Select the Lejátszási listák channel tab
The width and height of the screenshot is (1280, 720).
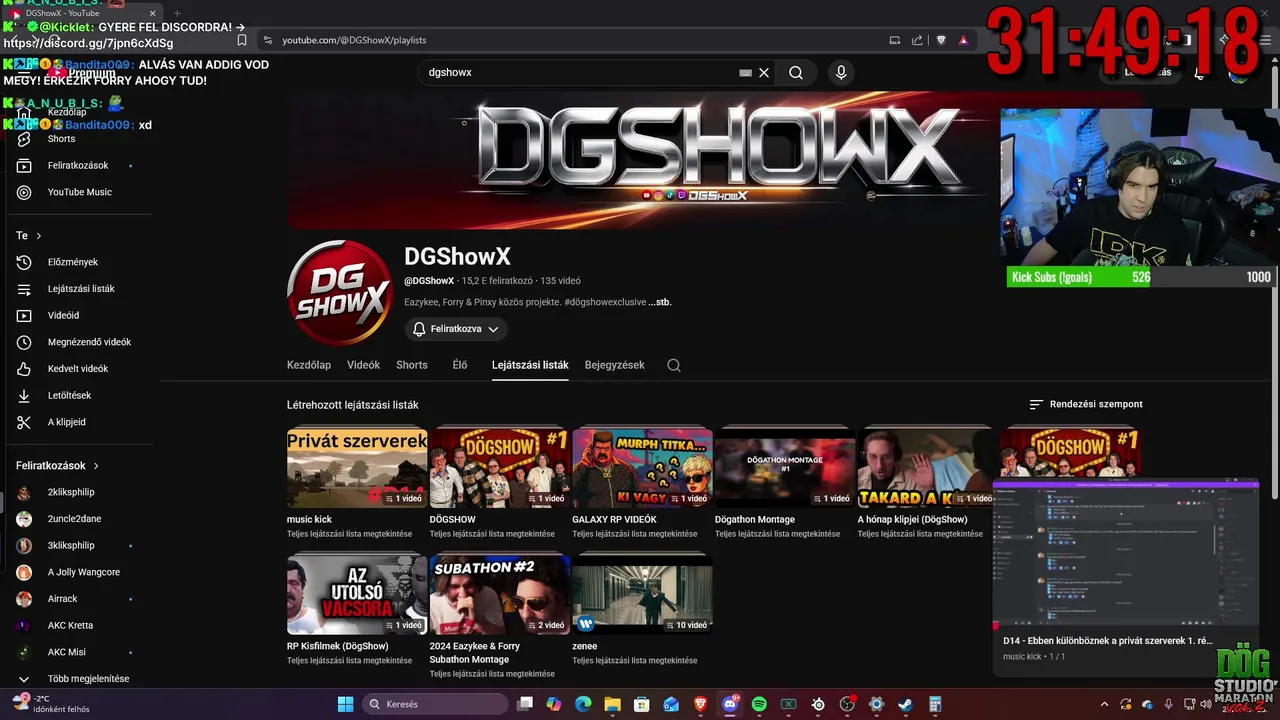(x=530, y=365)
